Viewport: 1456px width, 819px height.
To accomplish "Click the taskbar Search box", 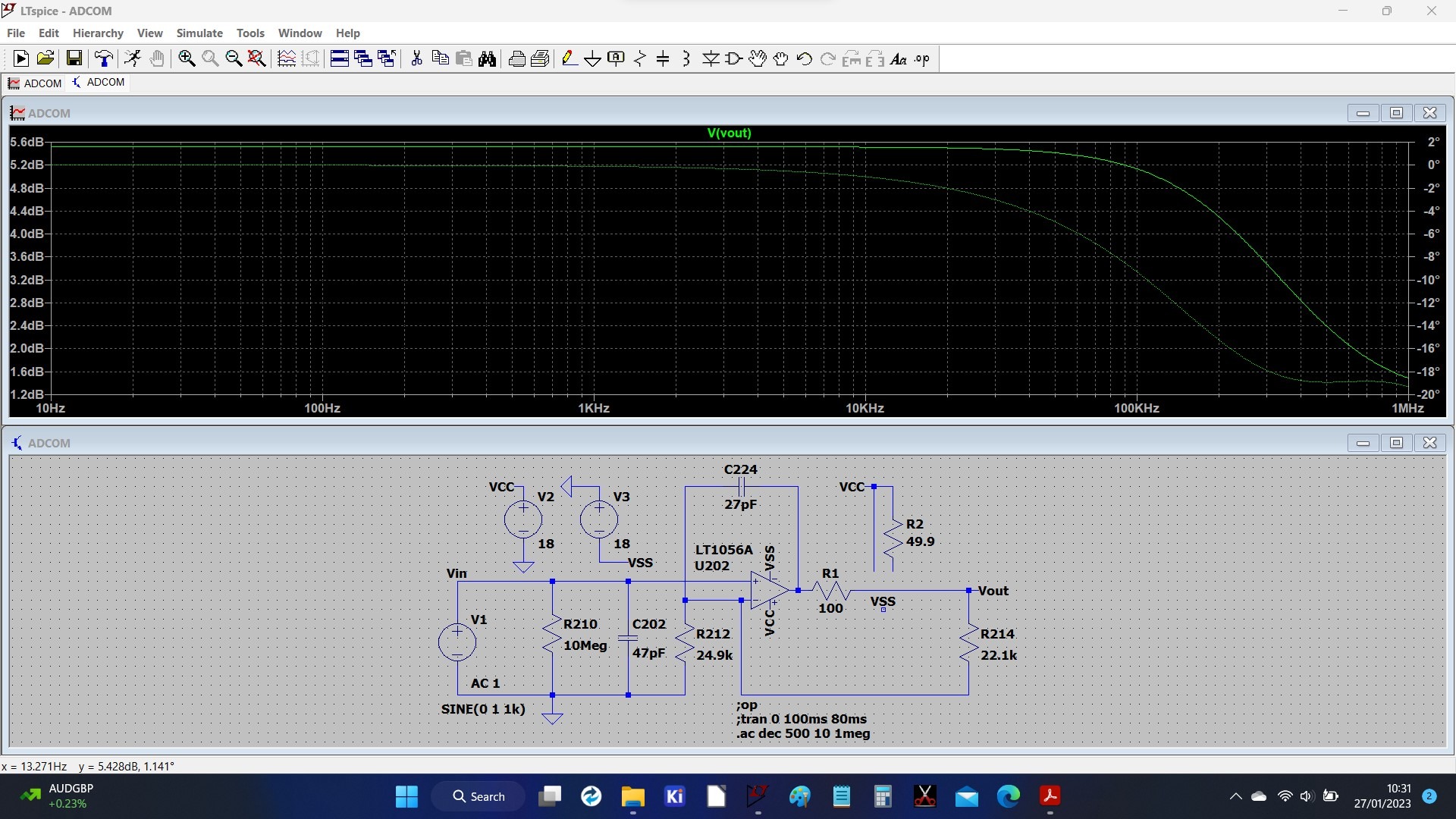I will coord(479,796).
